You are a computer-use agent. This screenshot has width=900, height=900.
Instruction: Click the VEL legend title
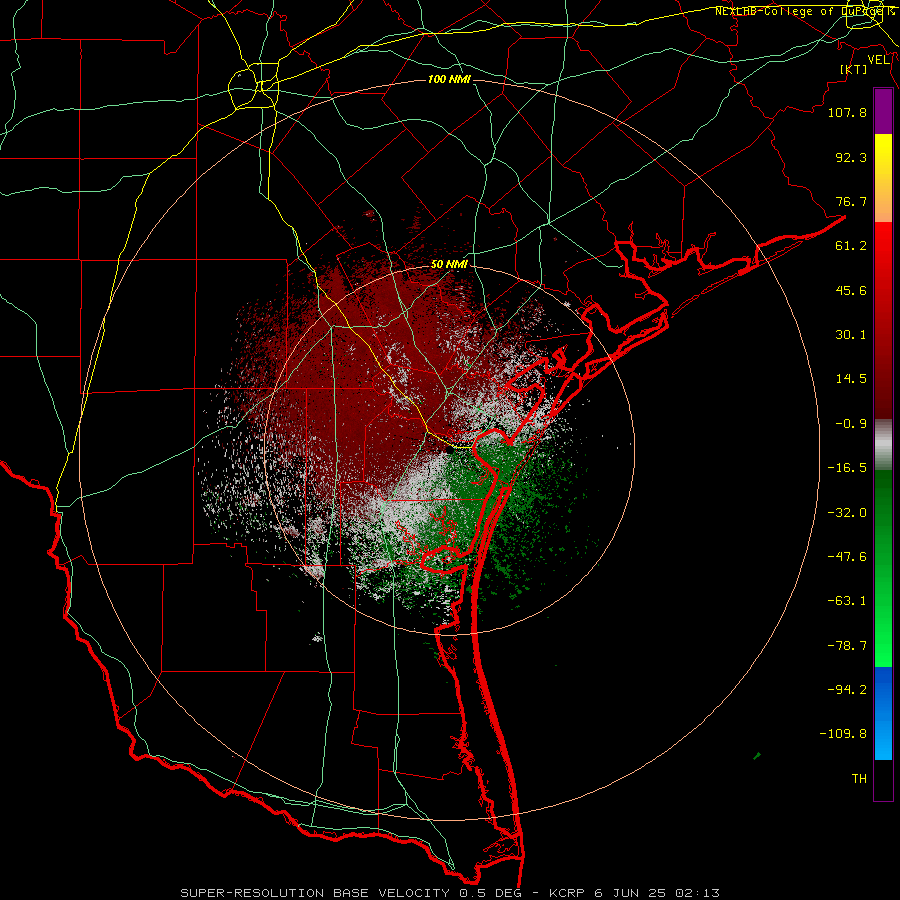point(878,60)
